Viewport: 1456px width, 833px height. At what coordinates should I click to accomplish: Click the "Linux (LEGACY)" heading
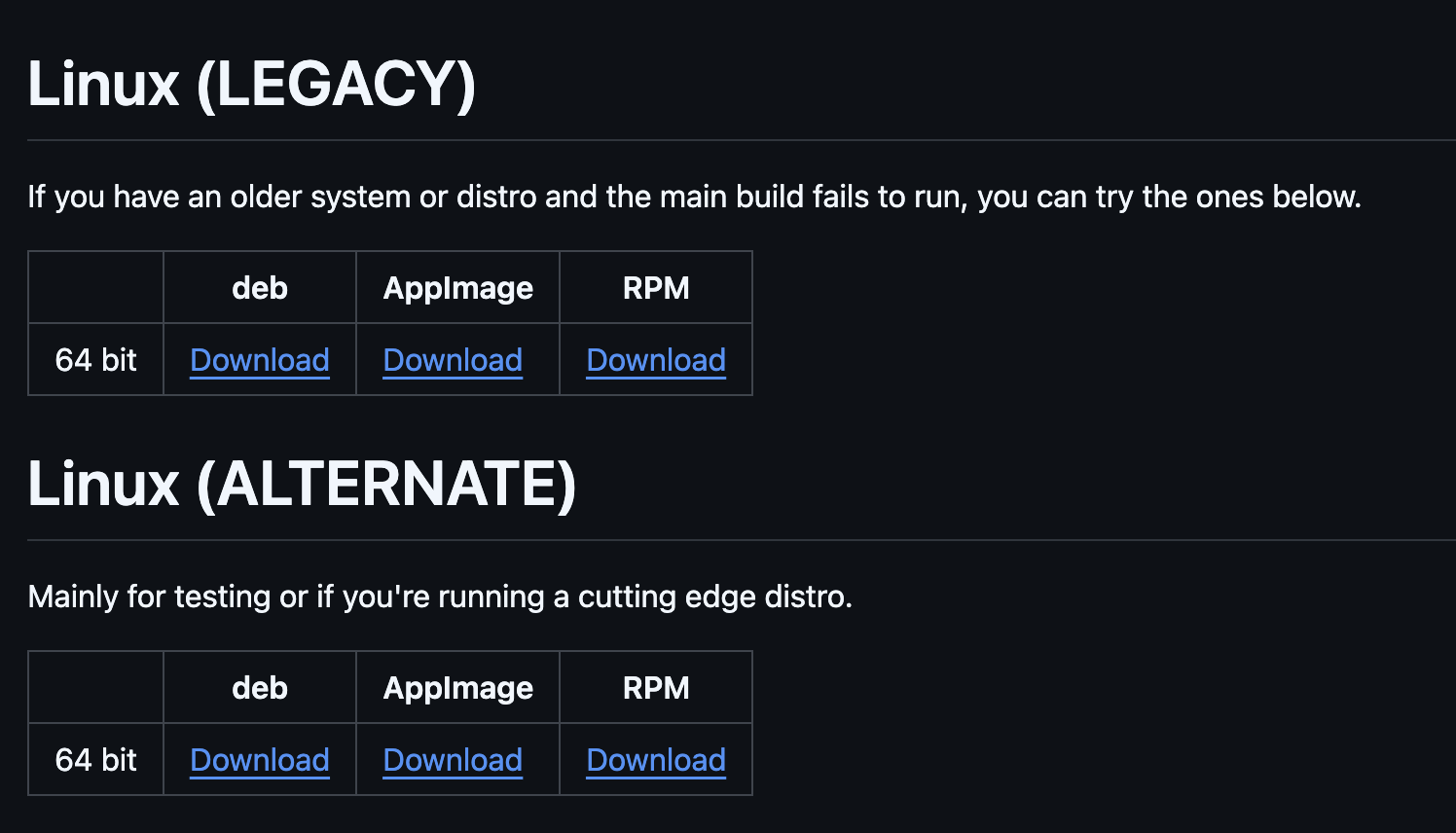[x=251, y=85]
